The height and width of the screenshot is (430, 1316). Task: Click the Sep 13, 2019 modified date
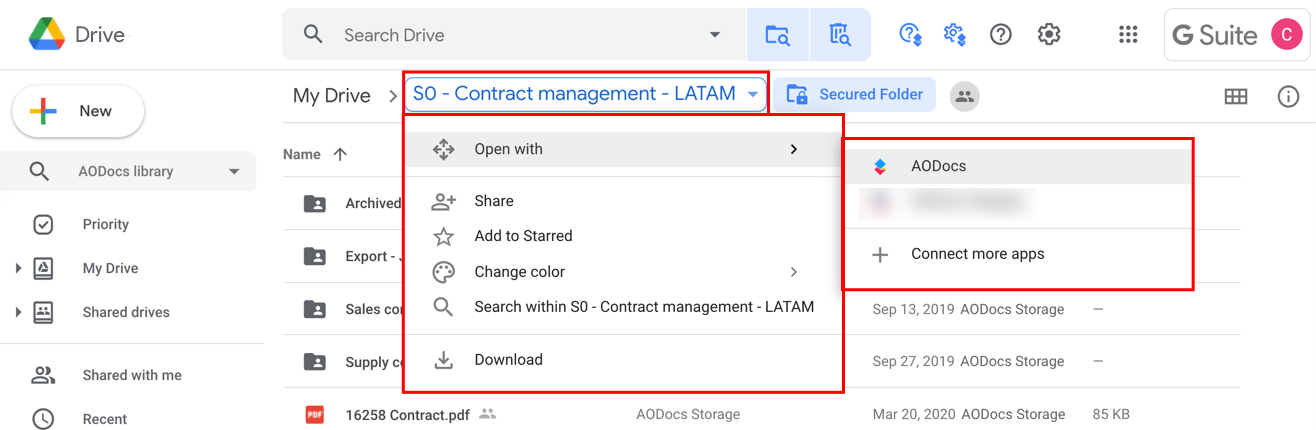pos(912,309)
